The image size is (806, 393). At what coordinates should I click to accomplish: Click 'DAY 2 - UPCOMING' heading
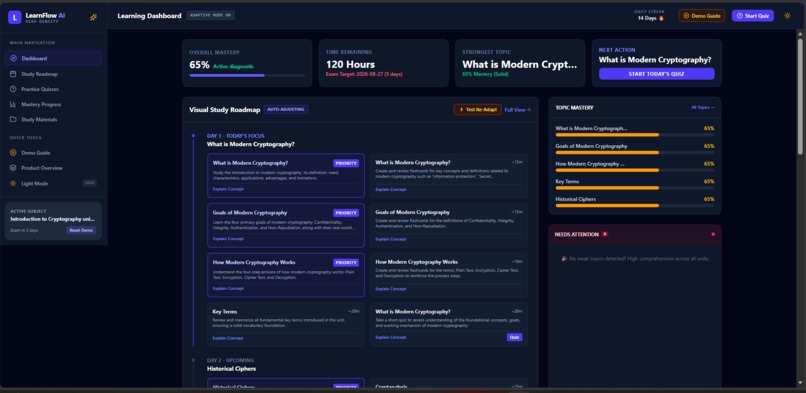pyautogui.click(x=230, y=361)
